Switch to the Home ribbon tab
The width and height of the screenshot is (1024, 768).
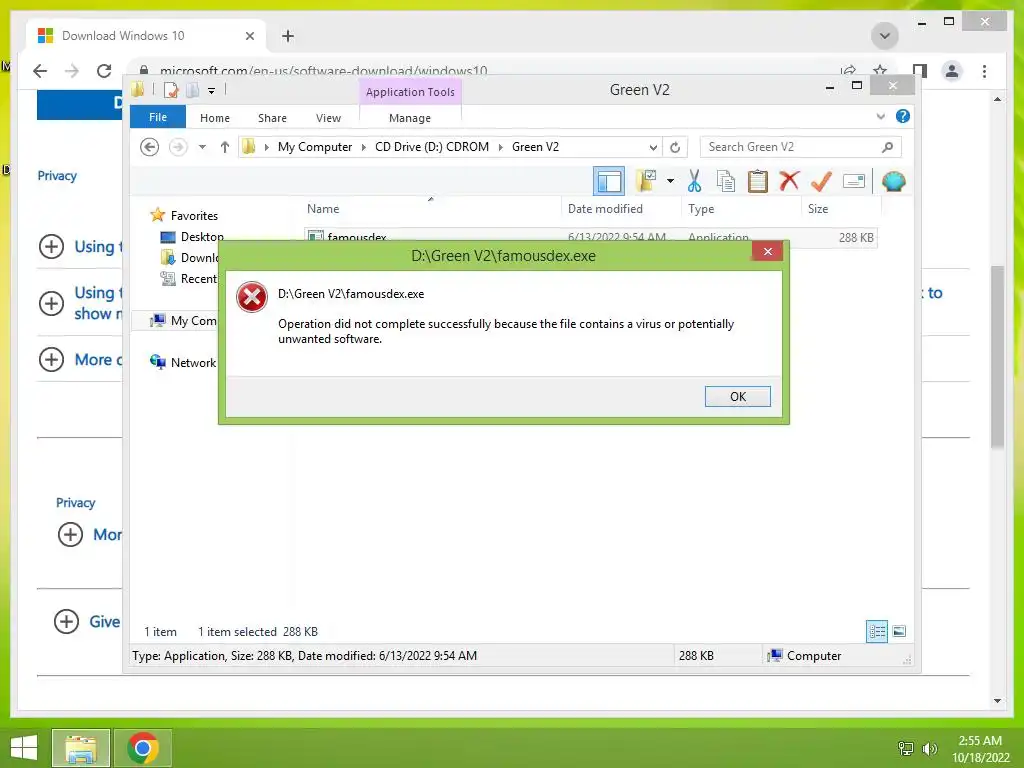(x=215, y=118)
